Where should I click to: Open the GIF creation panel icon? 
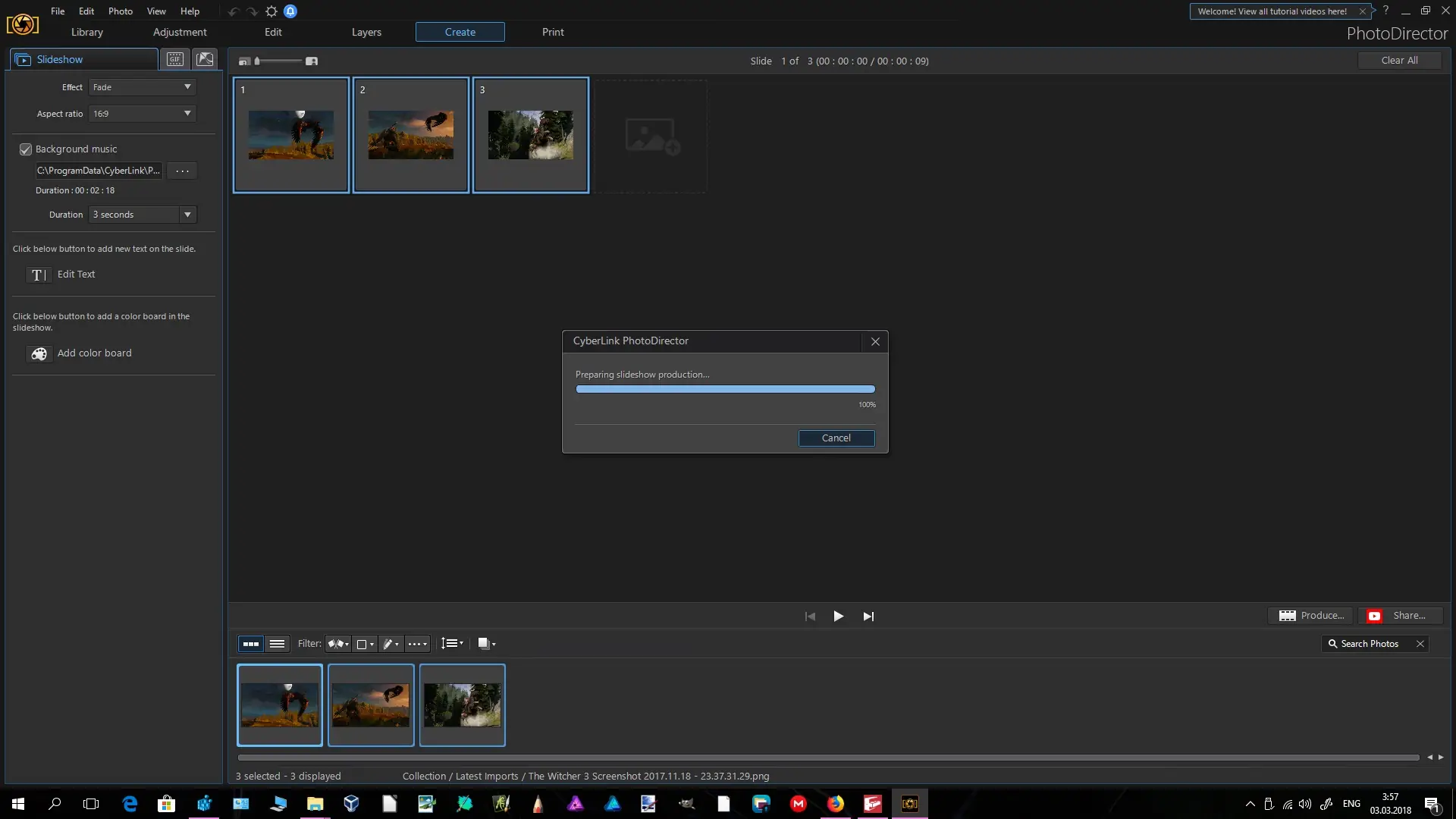point(175,59)
